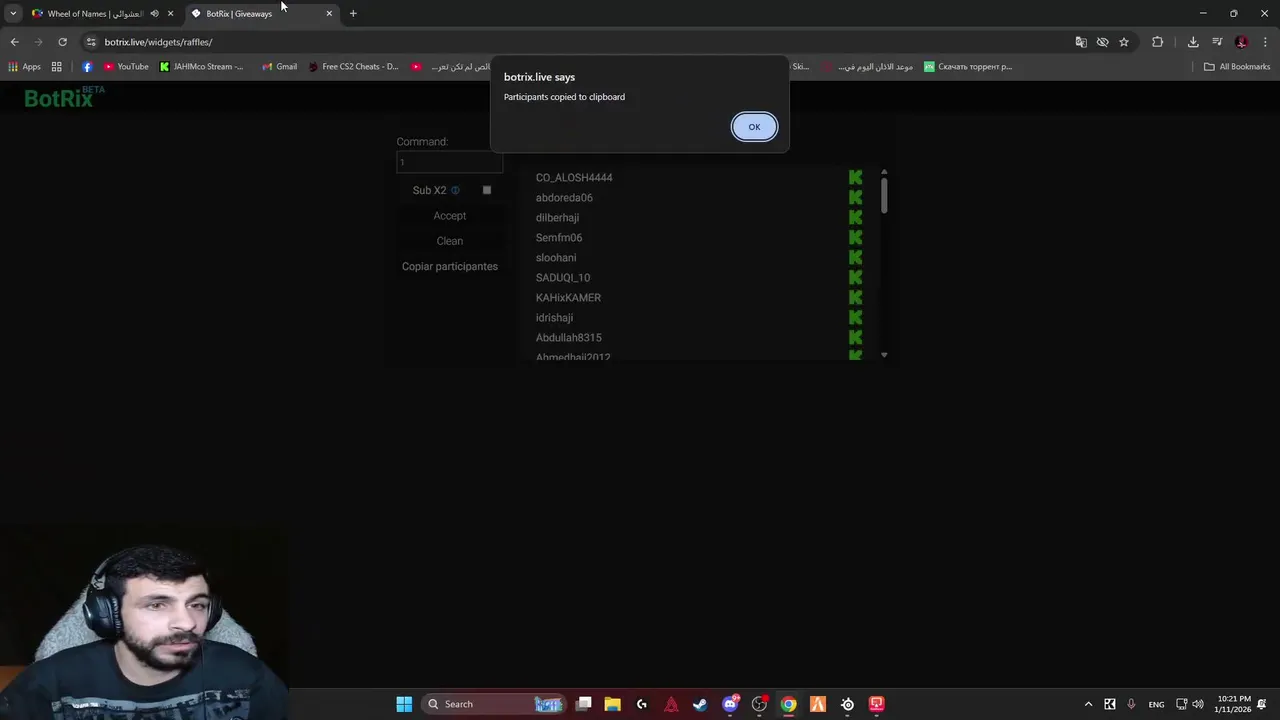
Task: Toggle the Sub X2 checkbox
Action: [487, 190]
